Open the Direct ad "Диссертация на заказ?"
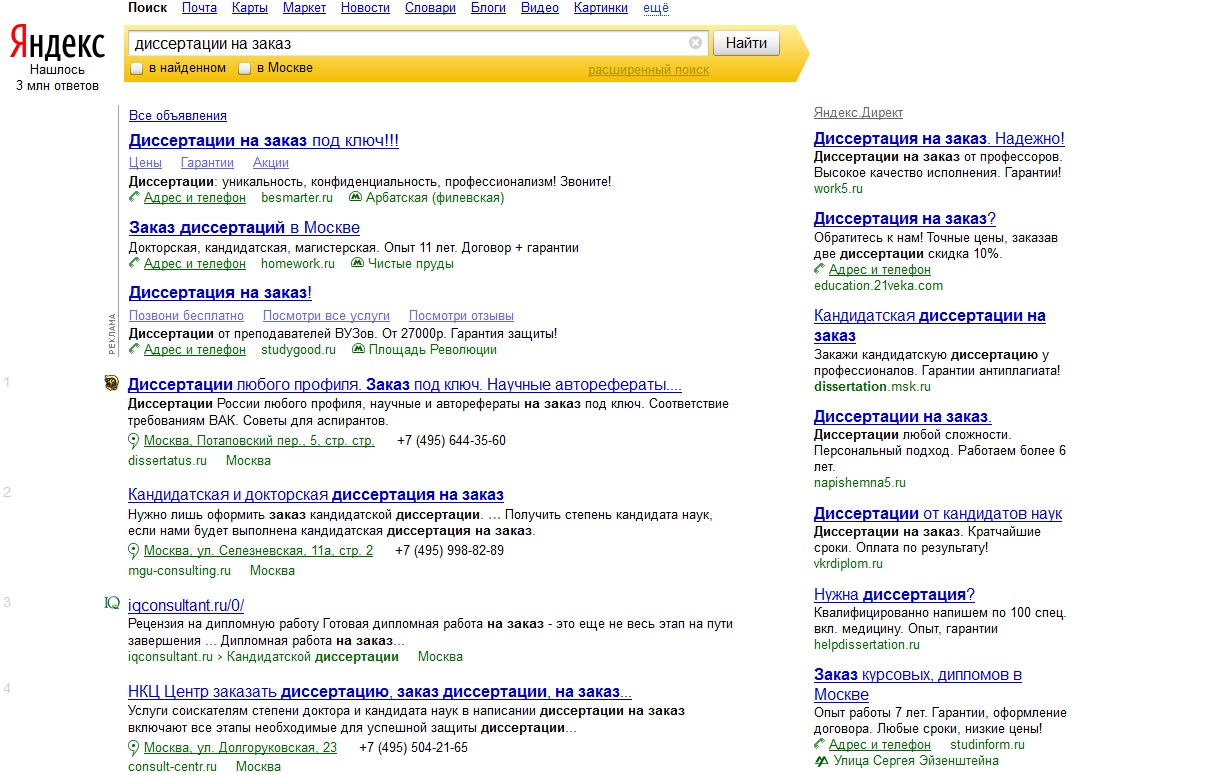 point(905,219)
